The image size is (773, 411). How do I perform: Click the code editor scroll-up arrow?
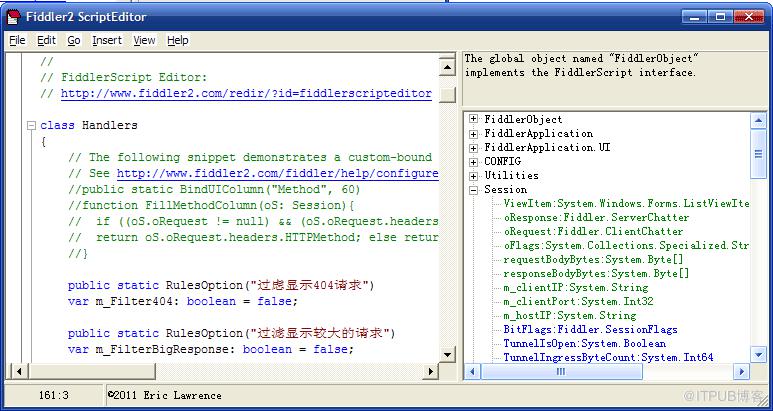pyautogui.click(x=447, y=67)
